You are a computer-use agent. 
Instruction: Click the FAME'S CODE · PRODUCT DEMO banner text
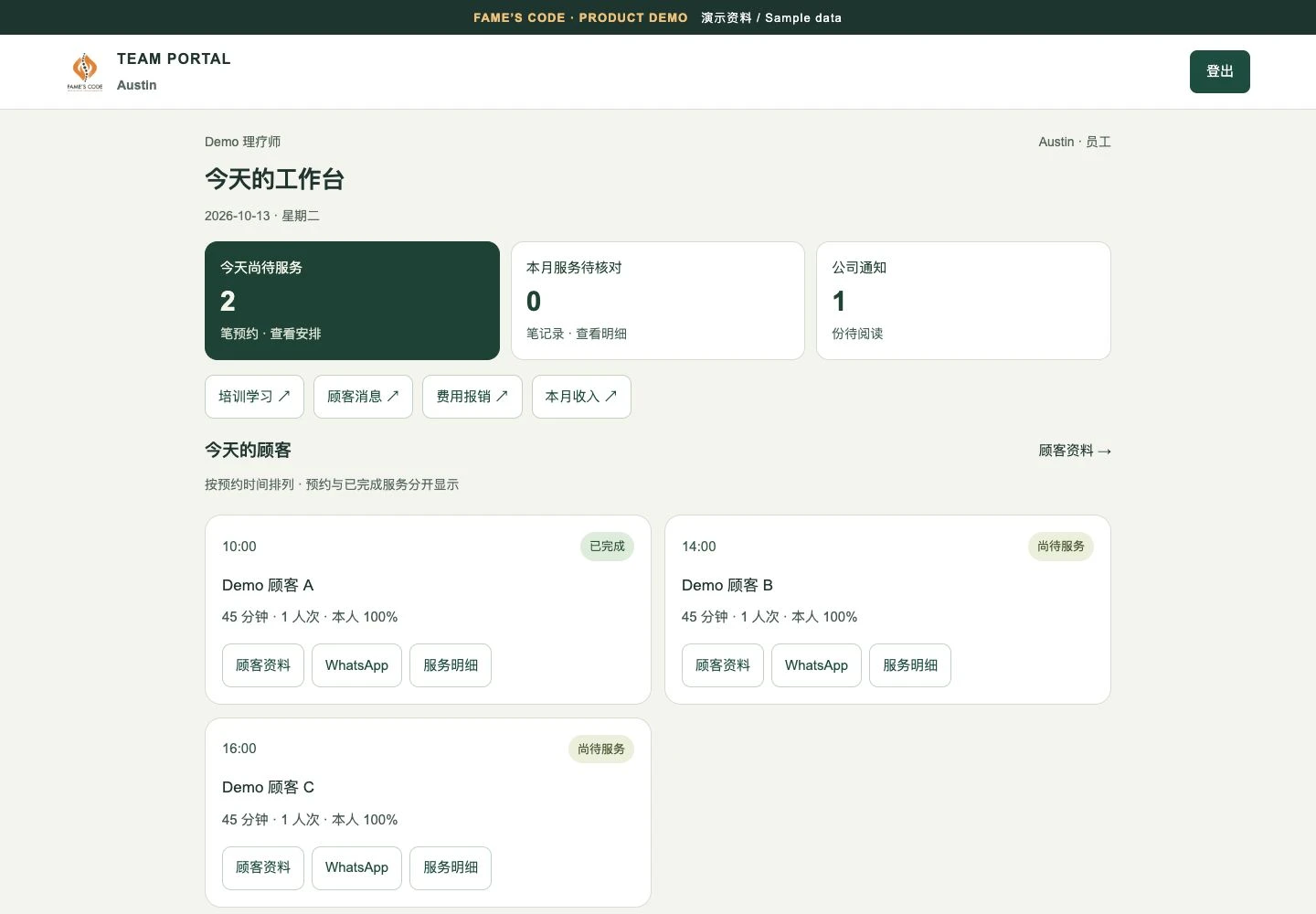[580, 17]
